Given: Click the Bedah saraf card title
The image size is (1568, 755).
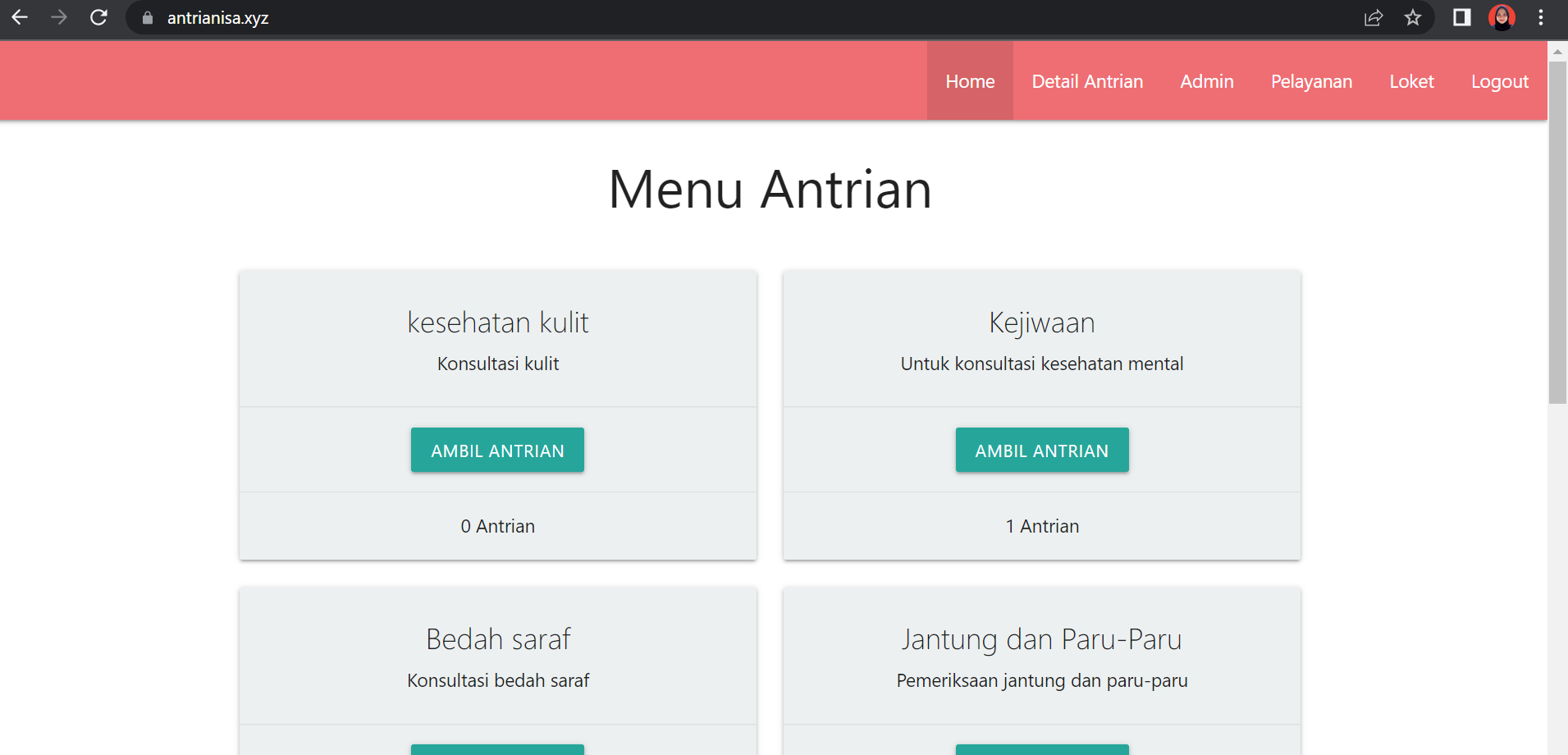Looking at the screenshot, I should coord(498,639).
